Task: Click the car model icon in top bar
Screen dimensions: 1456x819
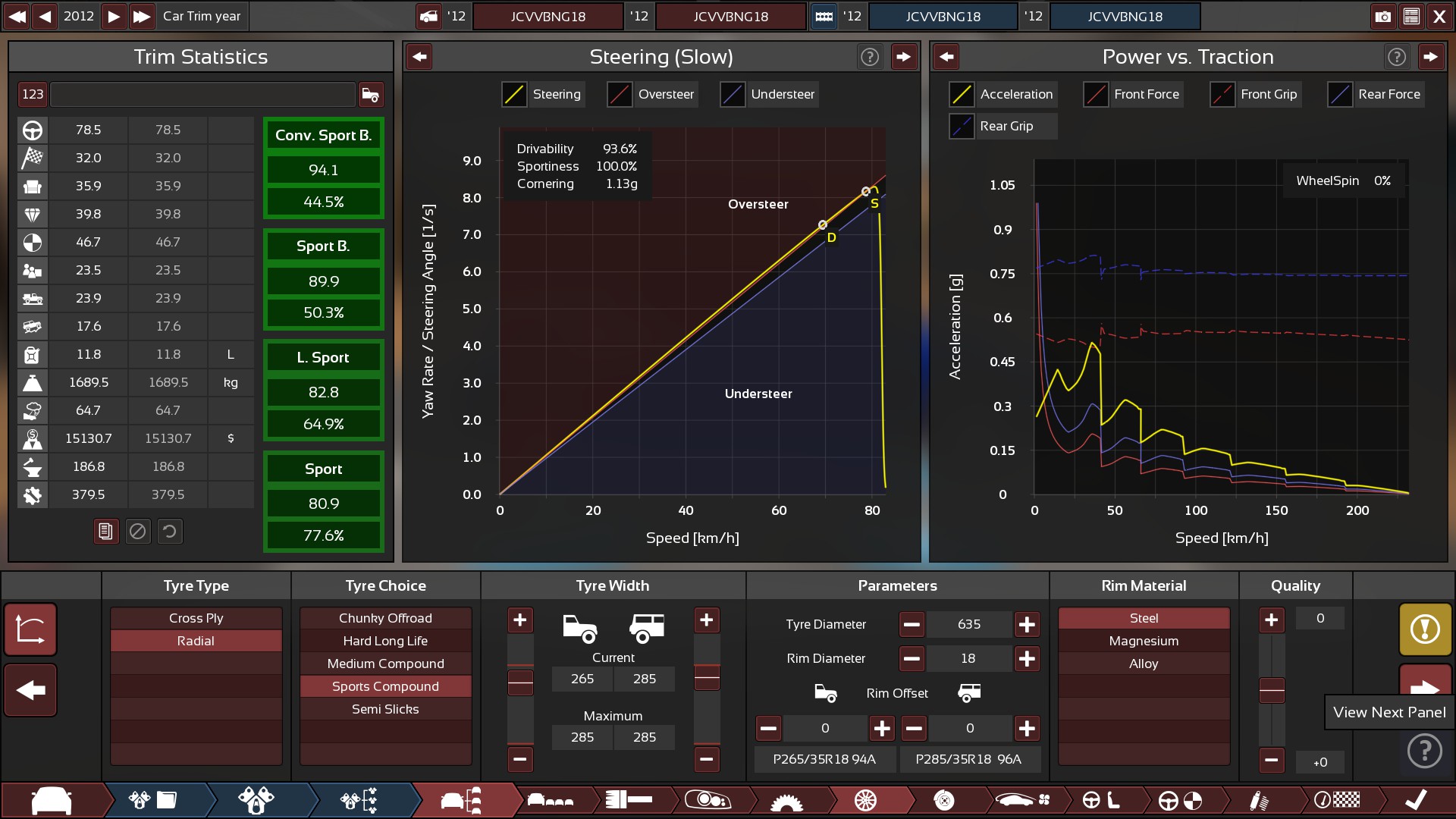Action: (429, 16)
